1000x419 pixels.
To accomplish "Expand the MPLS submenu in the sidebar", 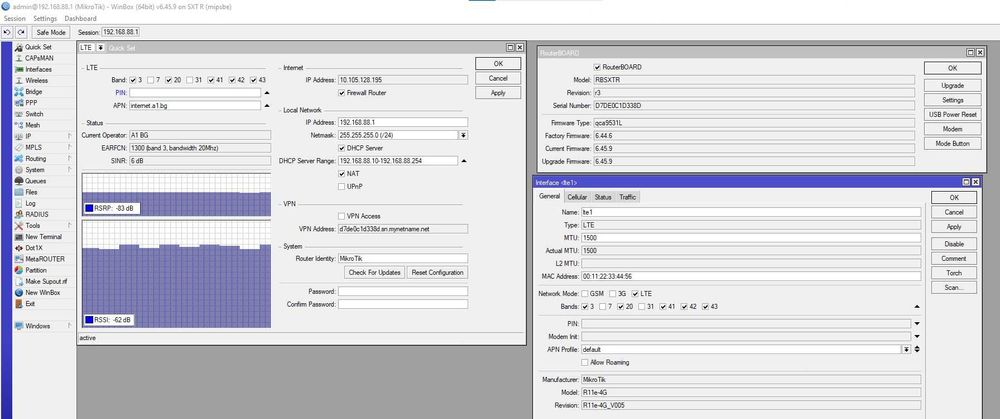I will (70, 147).
